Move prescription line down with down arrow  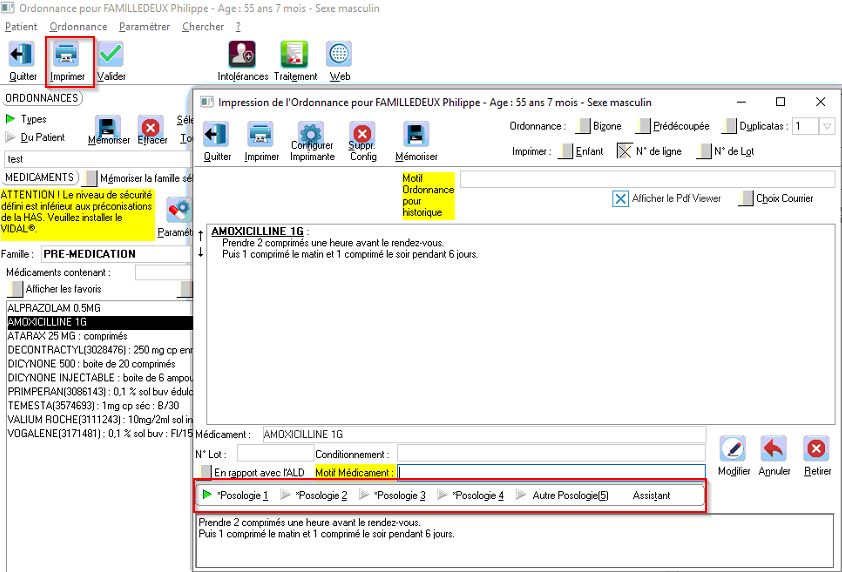200,252
